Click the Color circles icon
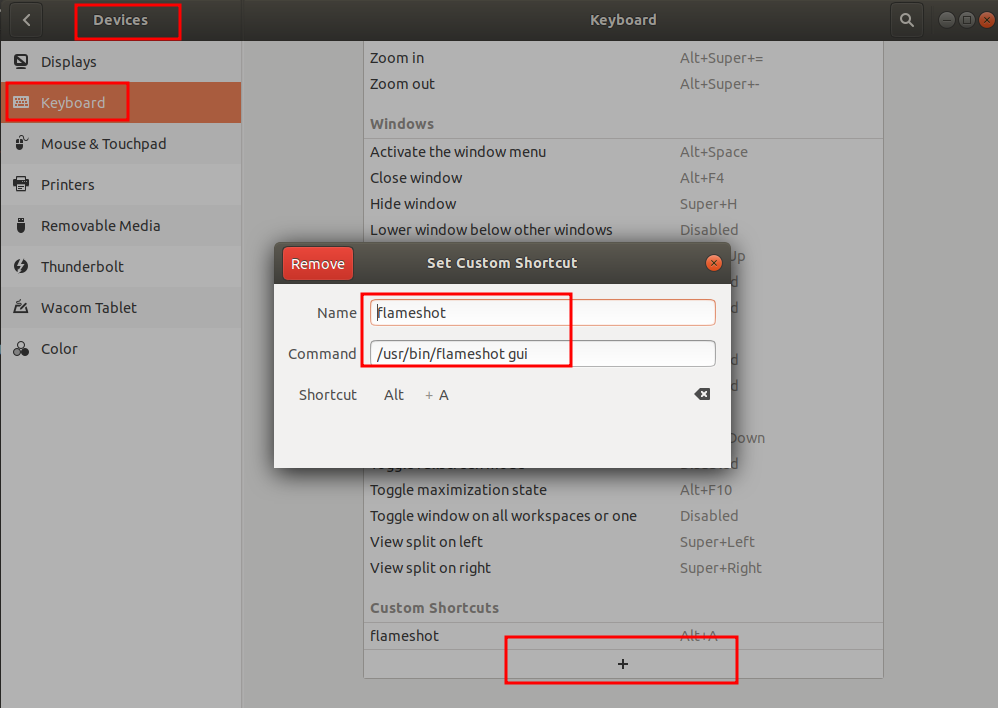The height and width of the screenshot is (708, 998). click(21, 348)
